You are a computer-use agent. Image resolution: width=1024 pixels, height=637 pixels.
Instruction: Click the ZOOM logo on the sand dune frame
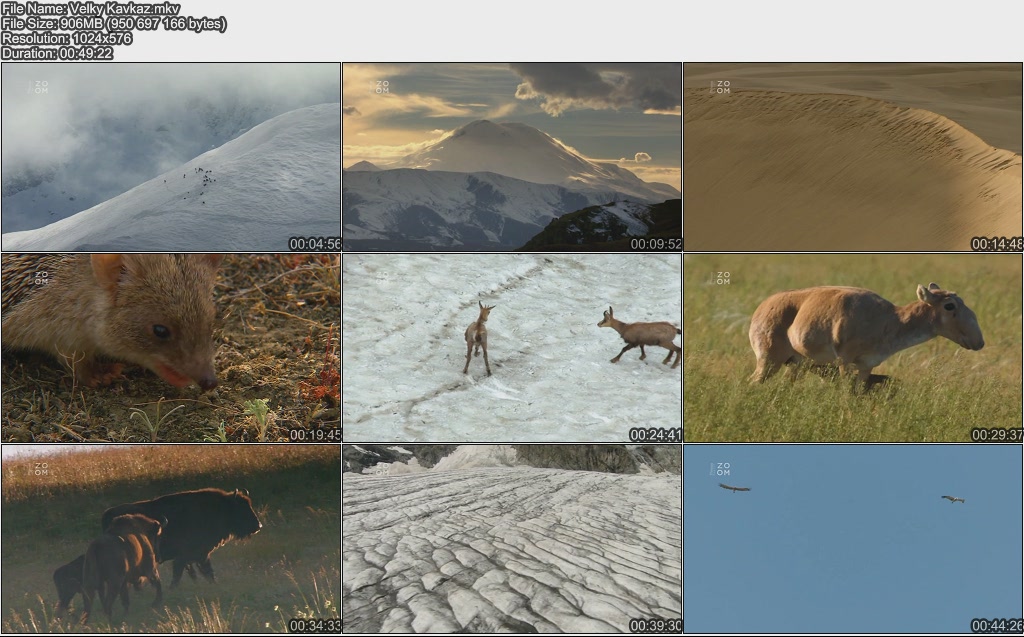tap(721, 88)
